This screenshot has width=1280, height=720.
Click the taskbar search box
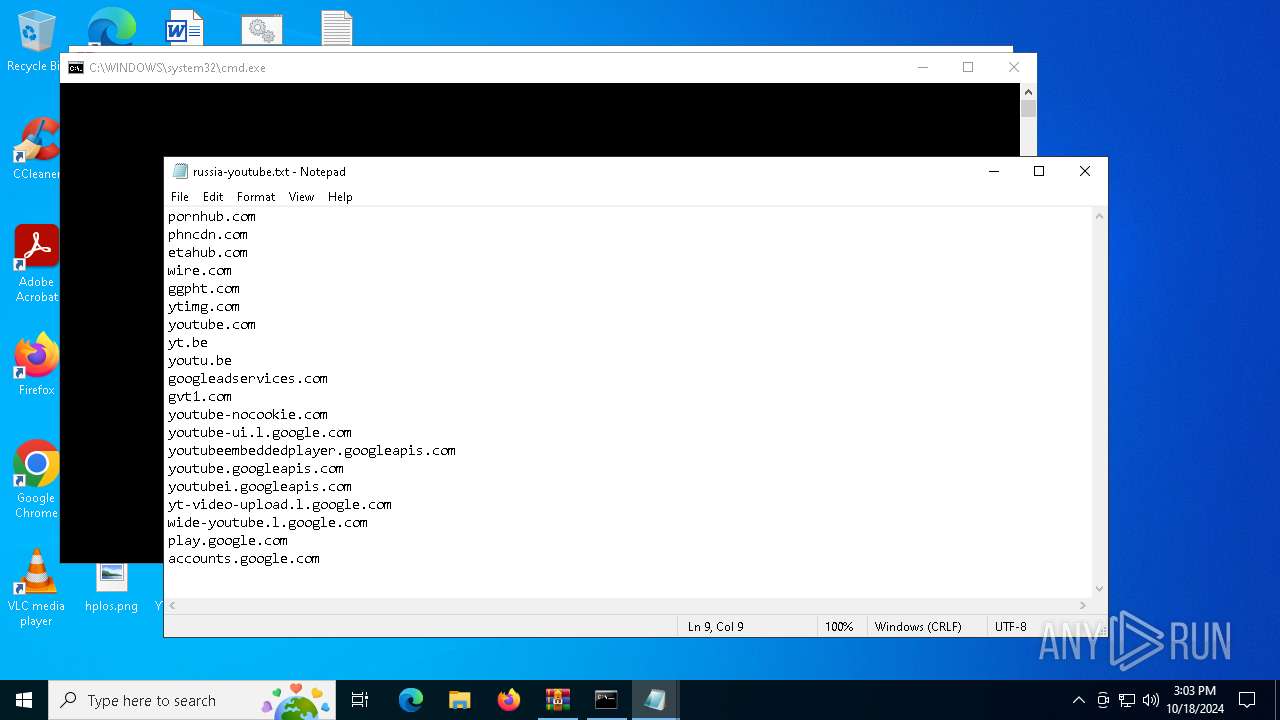[x=194, y=700]
